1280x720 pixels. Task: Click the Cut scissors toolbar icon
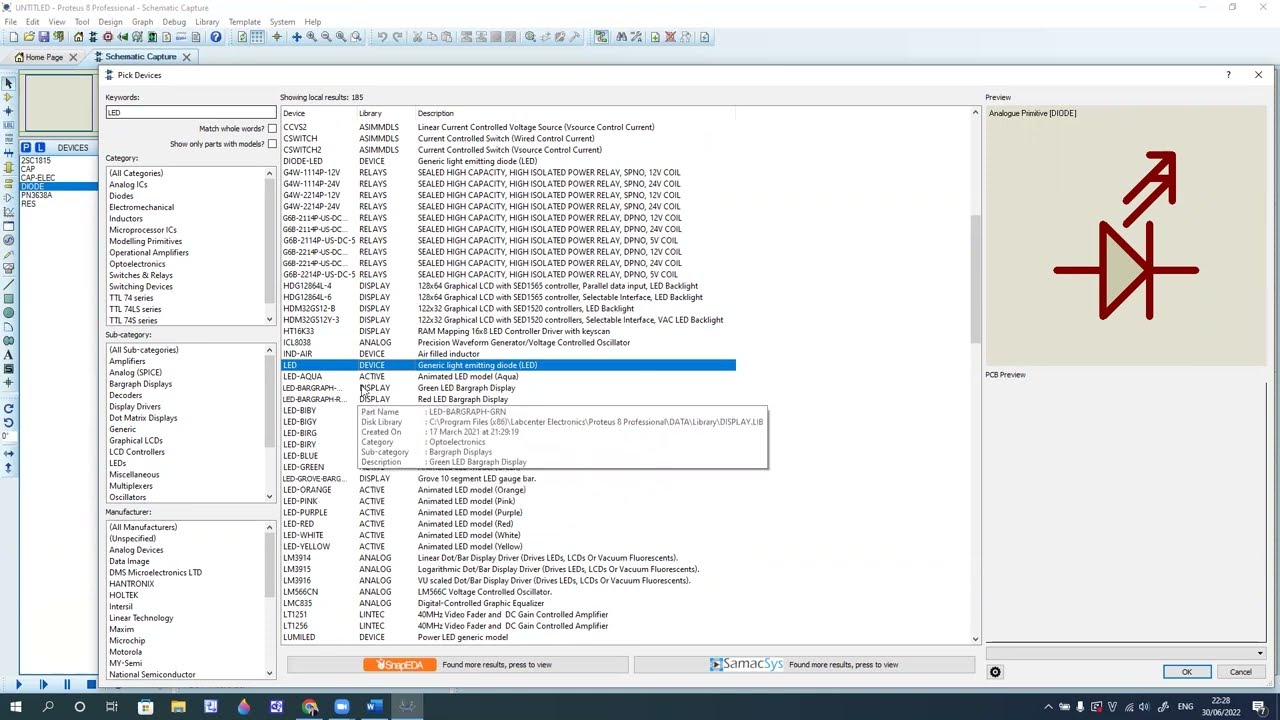(418, 37)
